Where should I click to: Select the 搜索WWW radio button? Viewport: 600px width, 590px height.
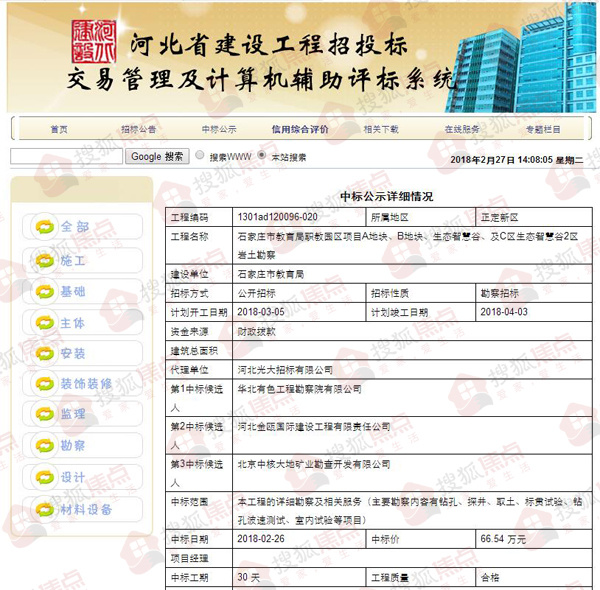click(200, 155)
